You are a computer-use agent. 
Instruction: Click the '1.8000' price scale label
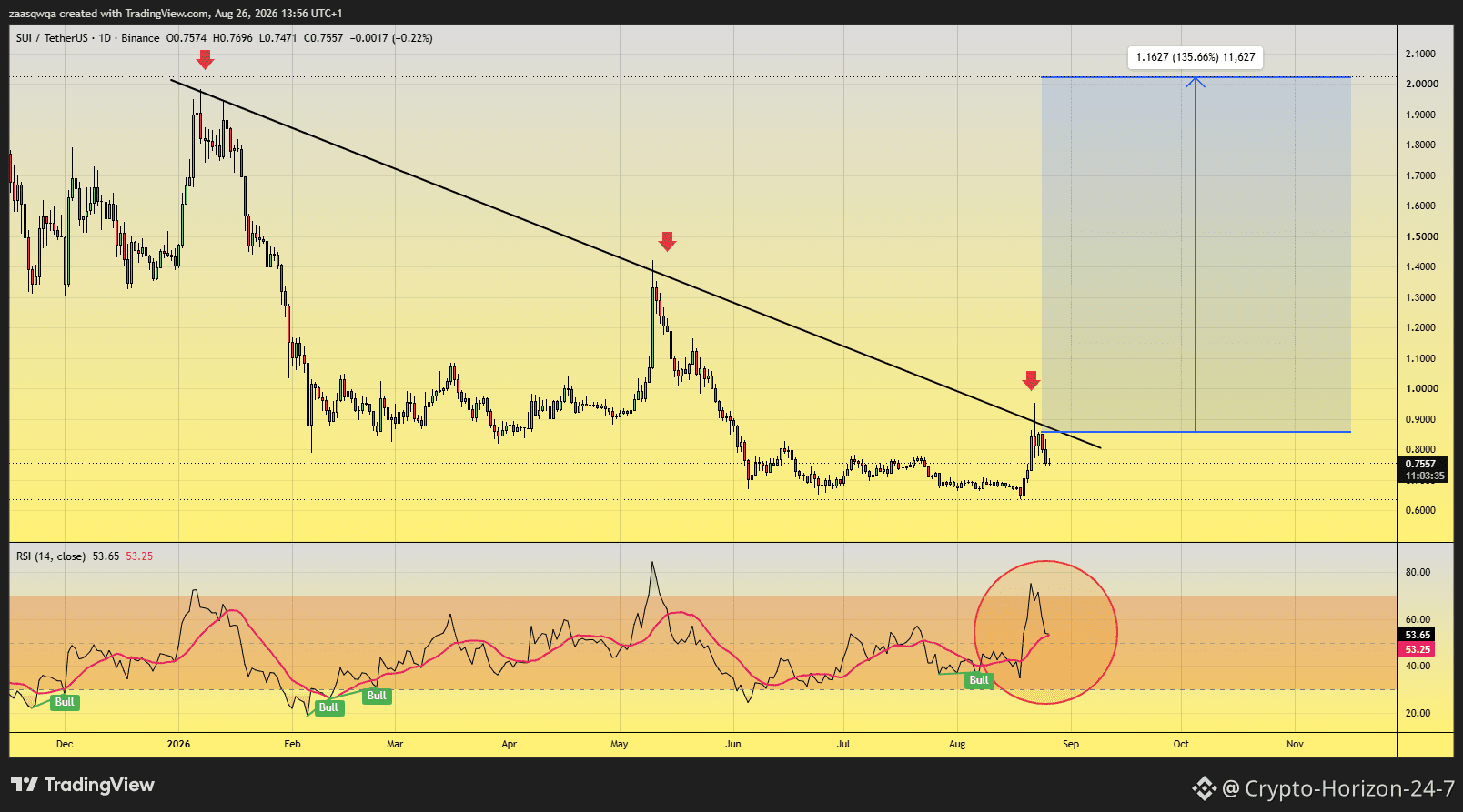(x=1420, y=145)
